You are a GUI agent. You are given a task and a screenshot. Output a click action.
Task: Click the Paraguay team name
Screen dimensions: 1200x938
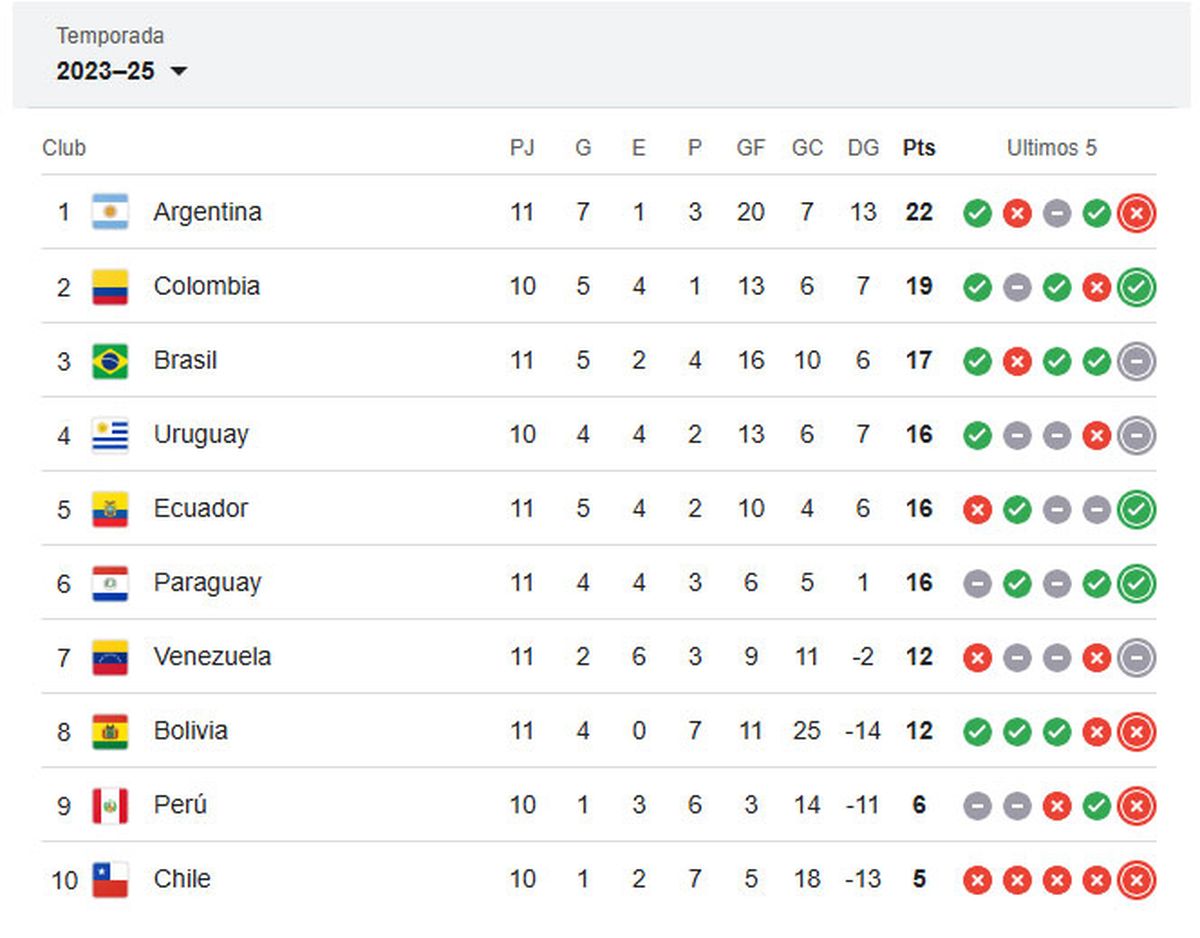tap(207, 583)
